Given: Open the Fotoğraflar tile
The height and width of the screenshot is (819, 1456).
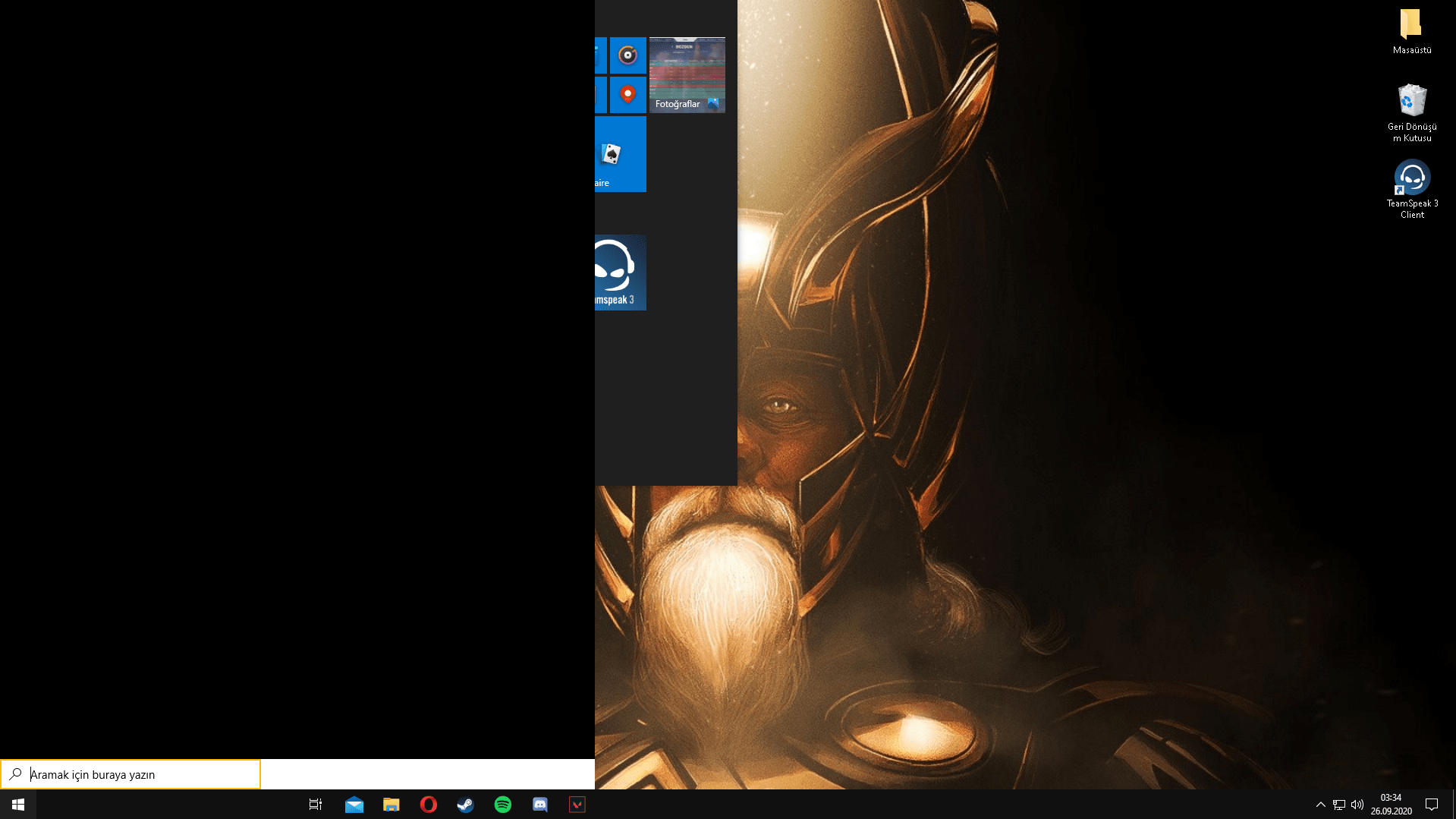Looking at the screenshot, I should tap(687, 74).
